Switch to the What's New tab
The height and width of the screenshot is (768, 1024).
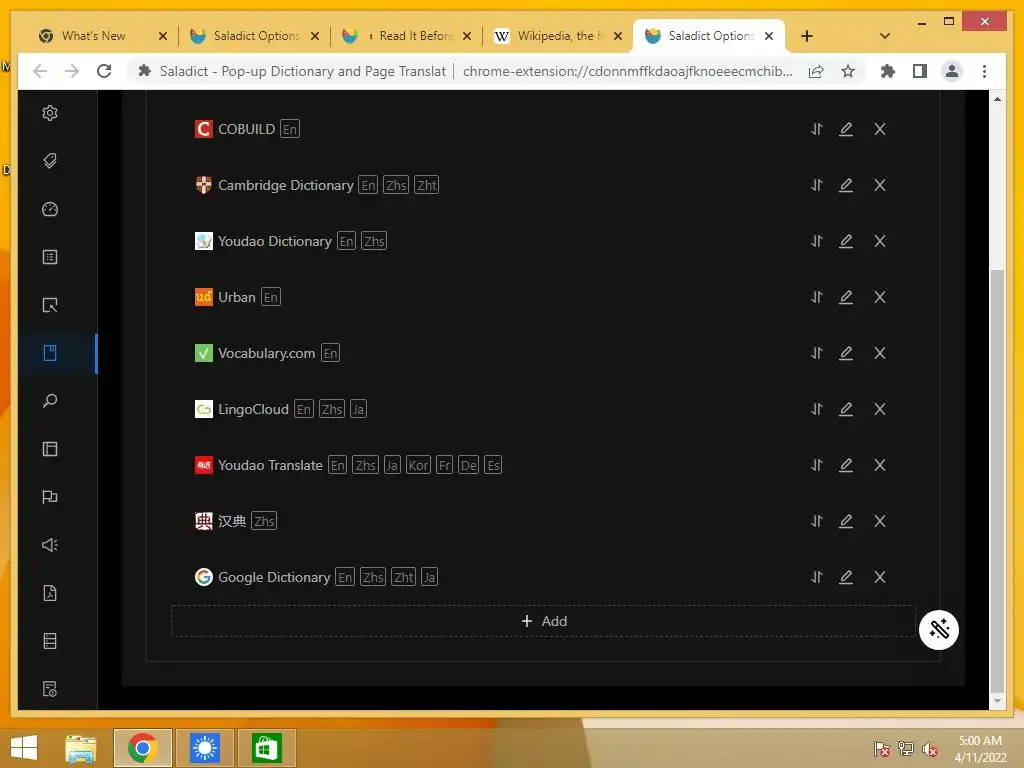(x=101, y=36)
